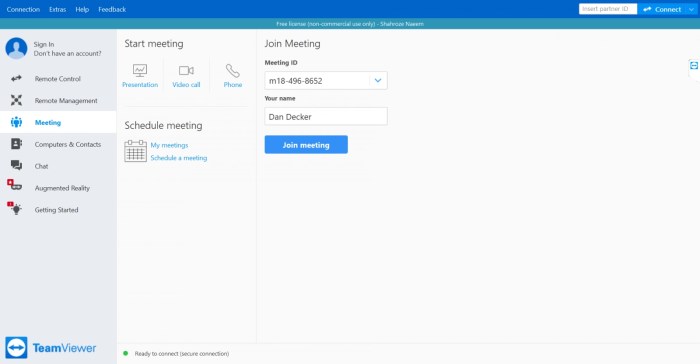Open the Augmented Reality section
Screen dimensions: 700x364
[x=62, y=188]
